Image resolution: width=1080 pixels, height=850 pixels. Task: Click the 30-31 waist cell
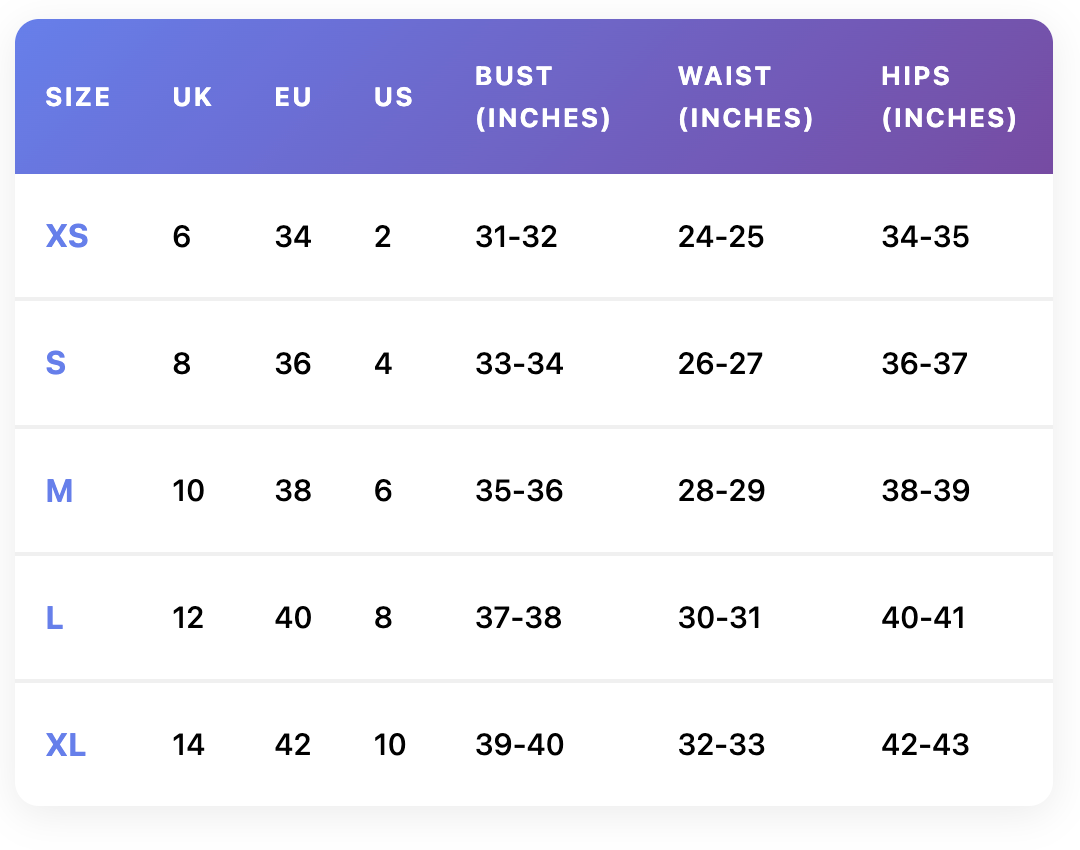click(720, 618)
